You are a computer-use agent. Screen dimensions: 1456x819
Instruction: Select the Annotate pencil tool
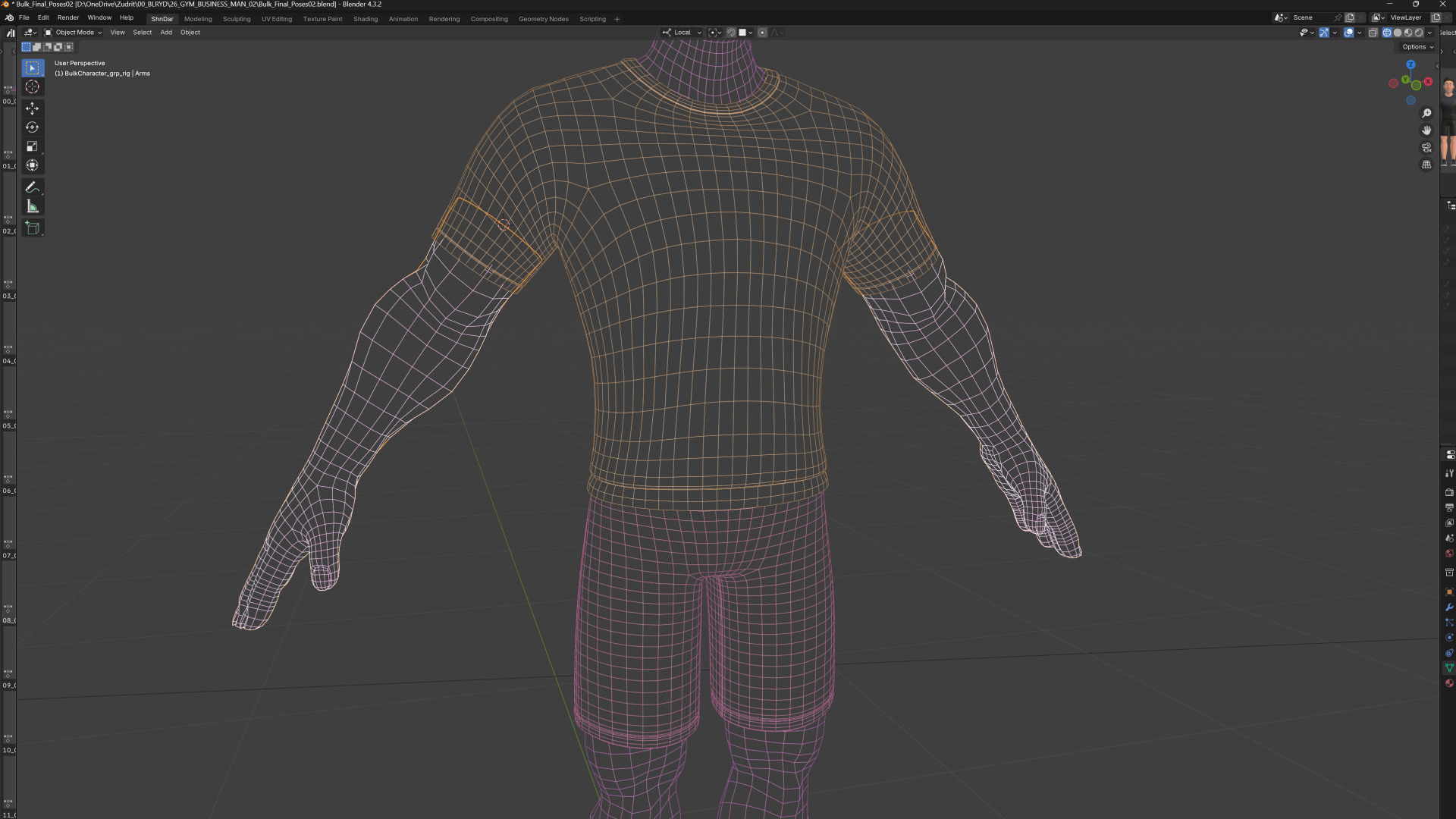[x=32, y=187]
